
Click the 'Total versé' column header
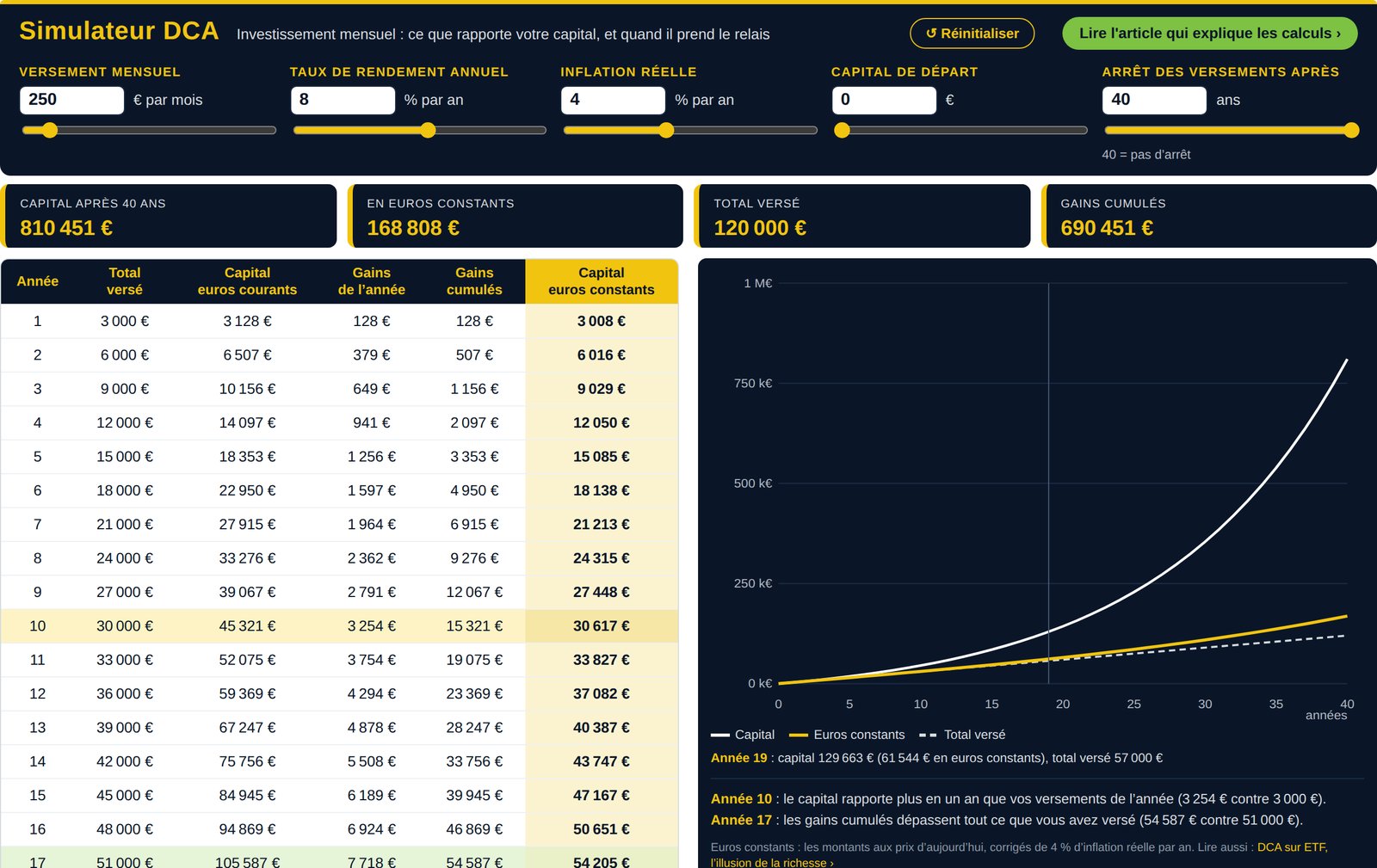tap(125, 281)
